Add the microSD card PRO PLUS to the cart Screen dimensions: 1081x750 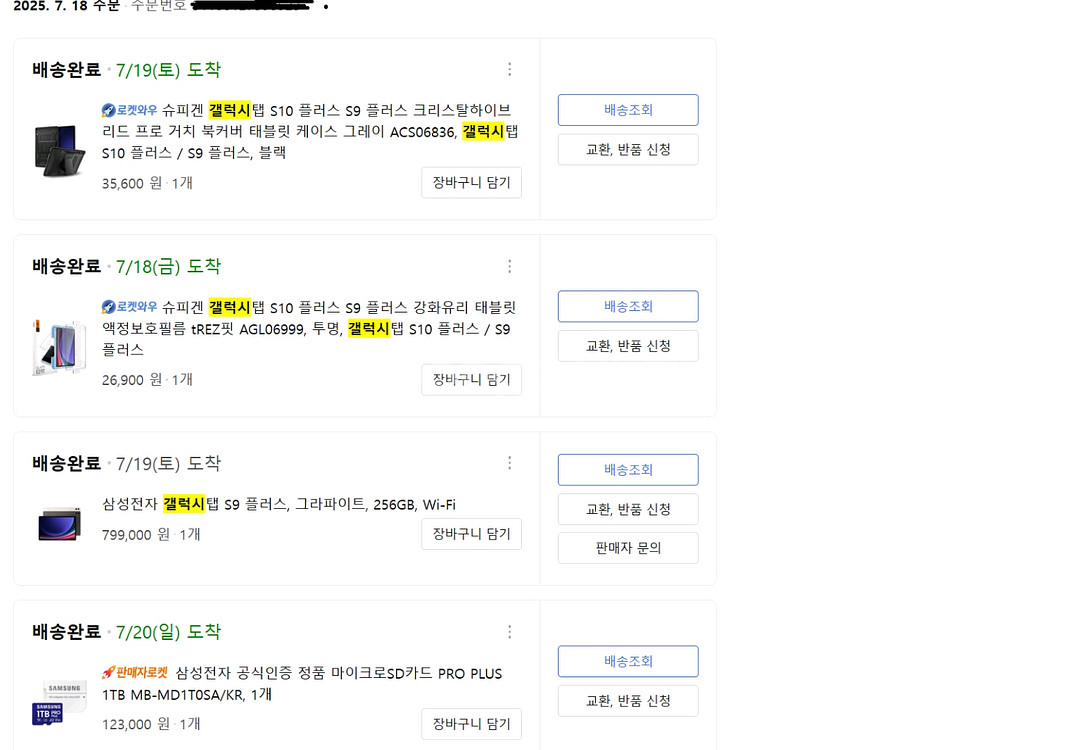tap(471, 724)
